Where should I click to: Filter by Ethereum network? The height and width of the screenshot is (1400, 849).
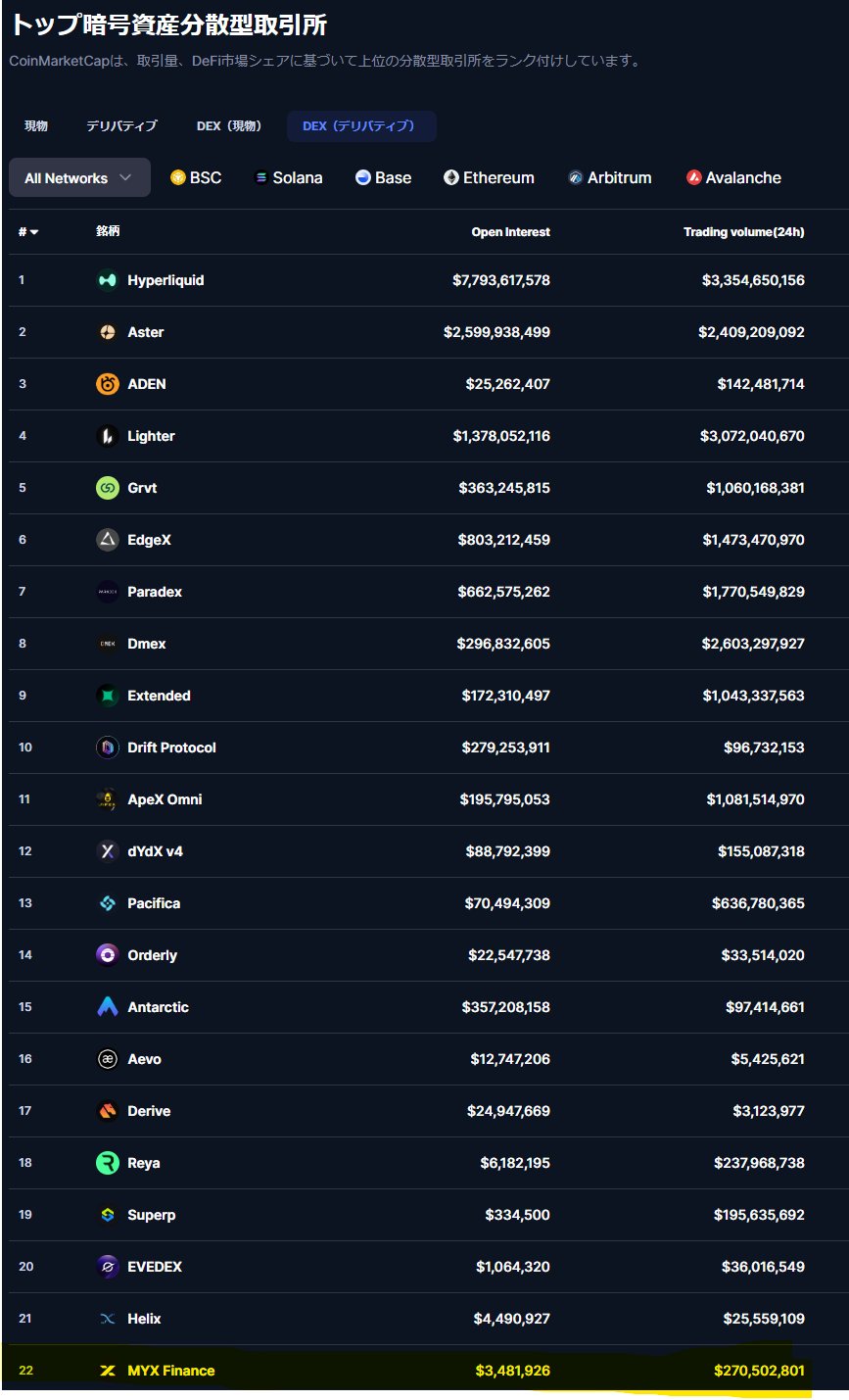[x=489, y=178]
